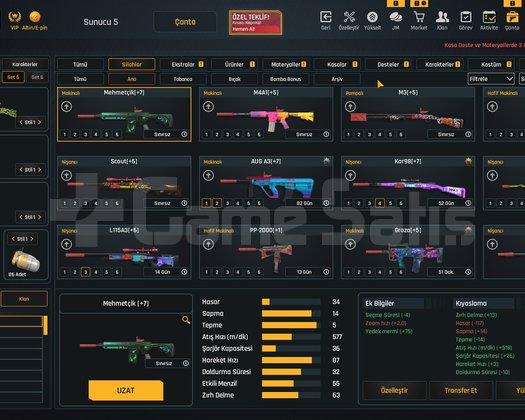This screenshot has height=420, width=525.
Task: Open the Klan members icon
Action: 442,17
